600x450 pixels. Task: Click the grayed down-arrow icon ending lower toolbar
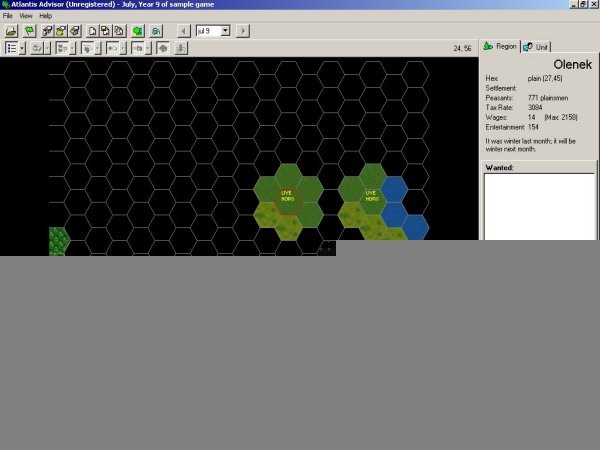[x=181, y=48]
